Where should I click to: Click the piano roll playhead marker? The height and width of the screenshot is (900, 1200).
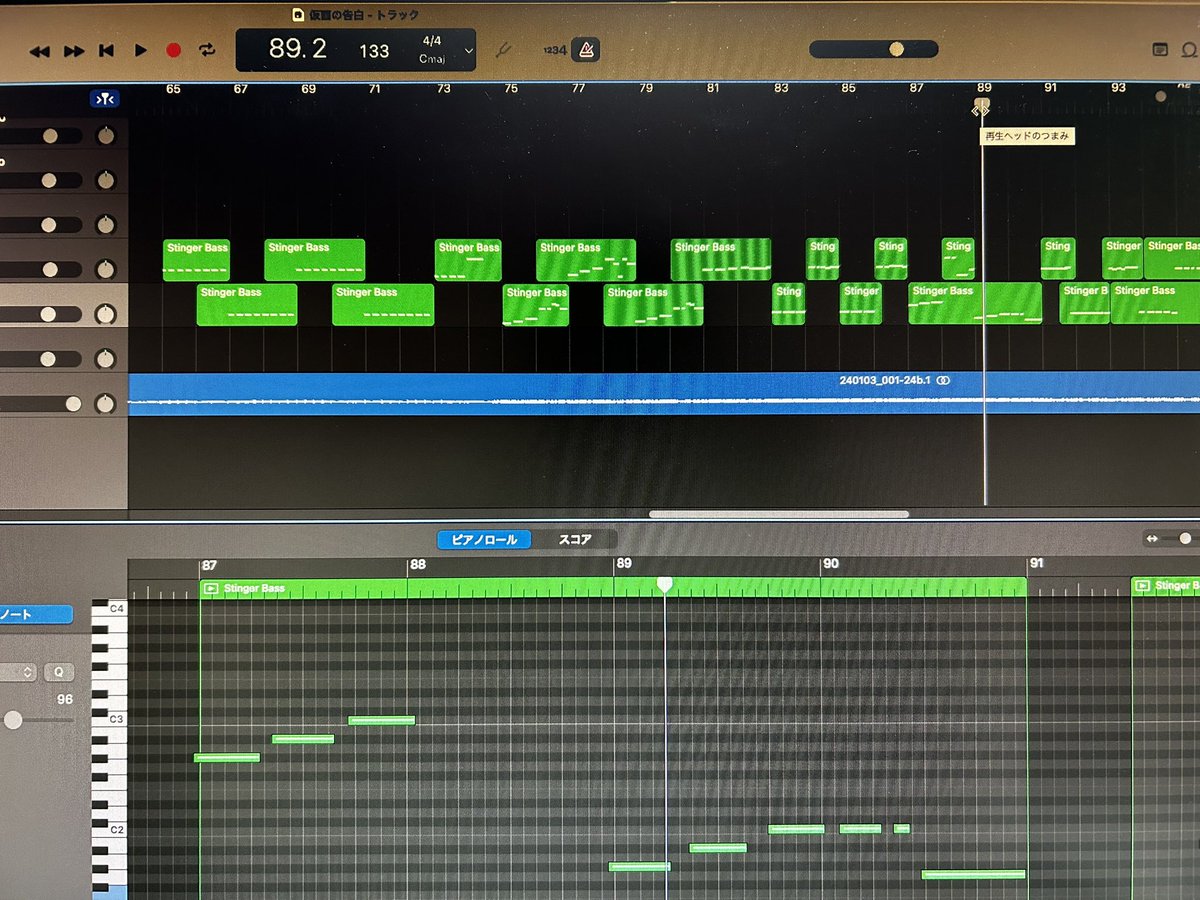pos(664,584)
